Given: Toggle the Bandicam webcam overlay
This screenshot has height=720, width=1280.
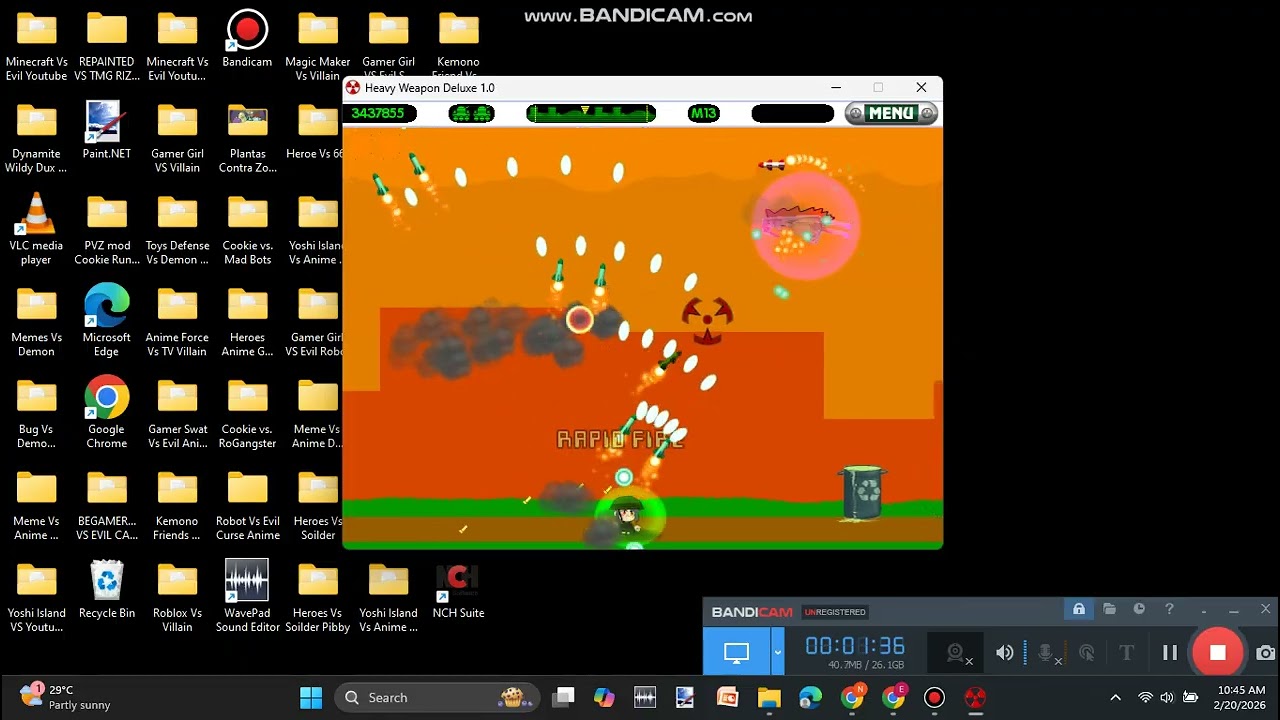Looking at the screenshot, I should (x=959, y=653).
